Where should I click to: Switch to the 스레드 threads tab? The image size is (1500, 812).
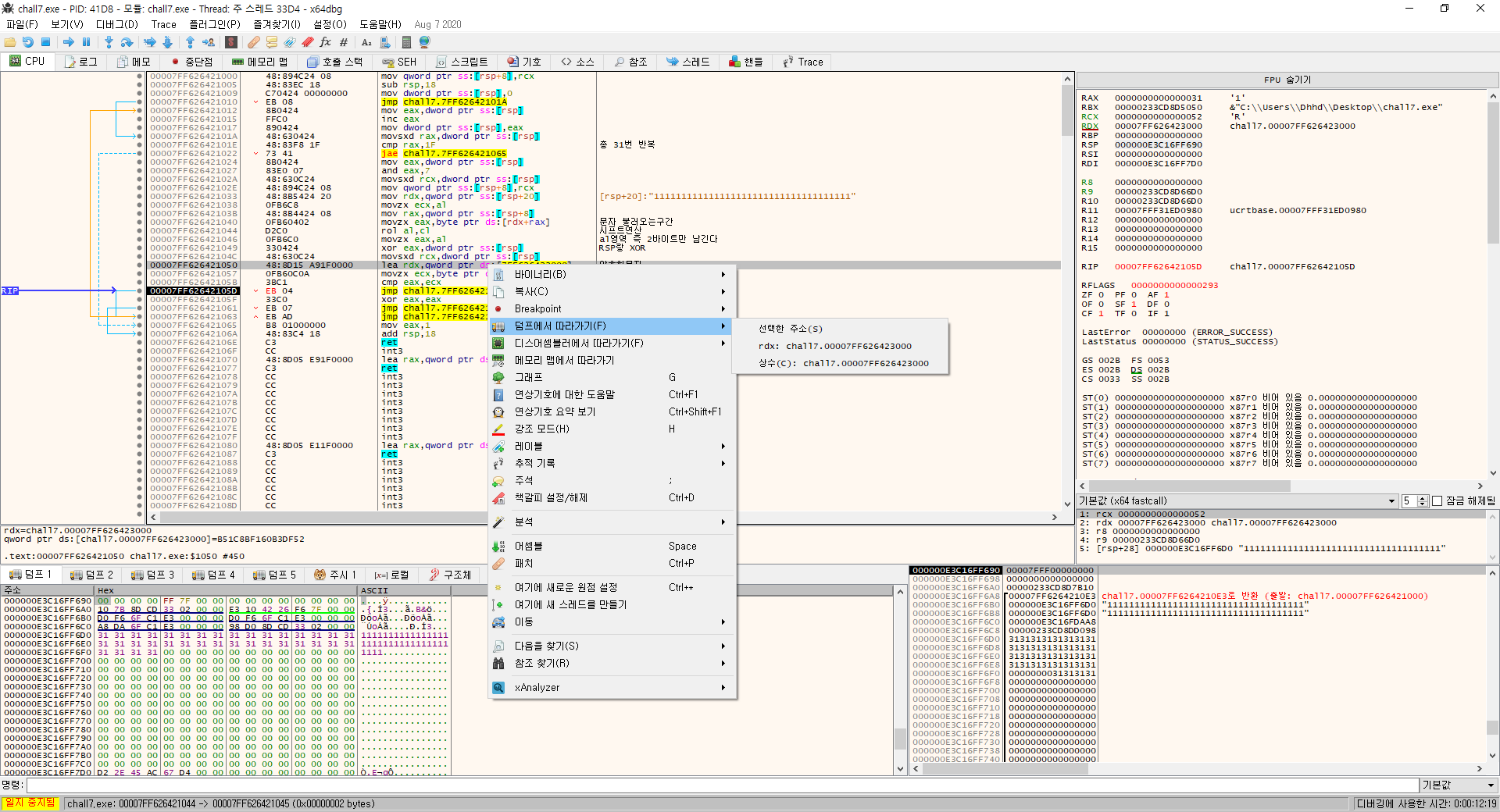pos(688,62)
